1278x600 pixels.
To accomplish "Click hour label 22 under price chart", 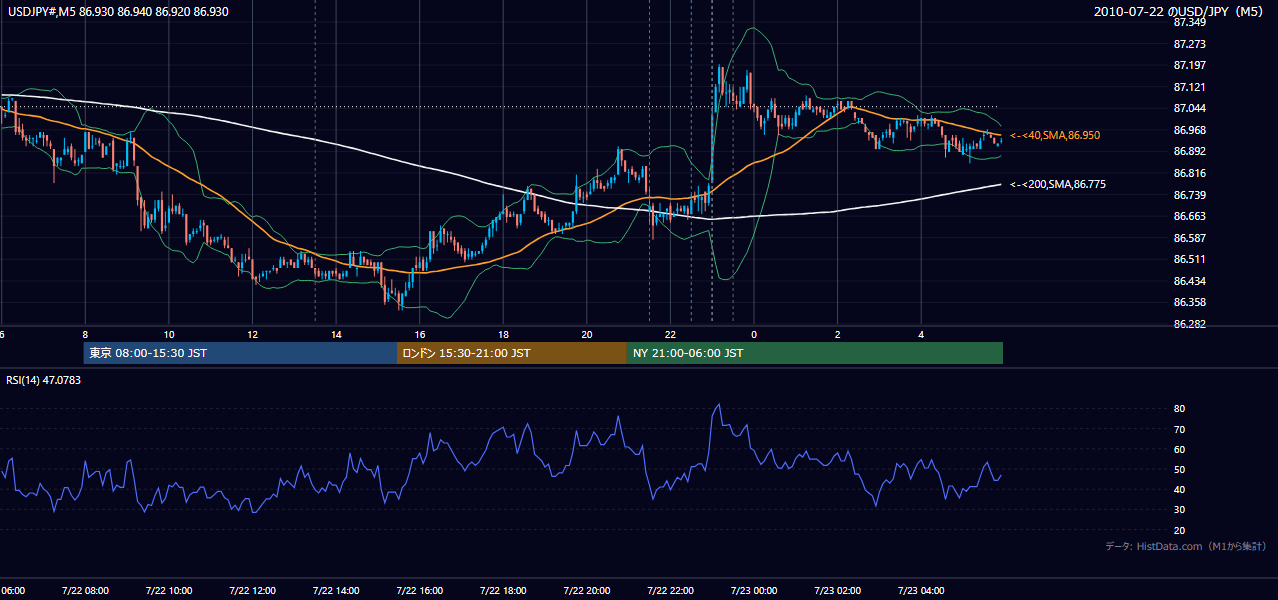I will pos(670,334).
